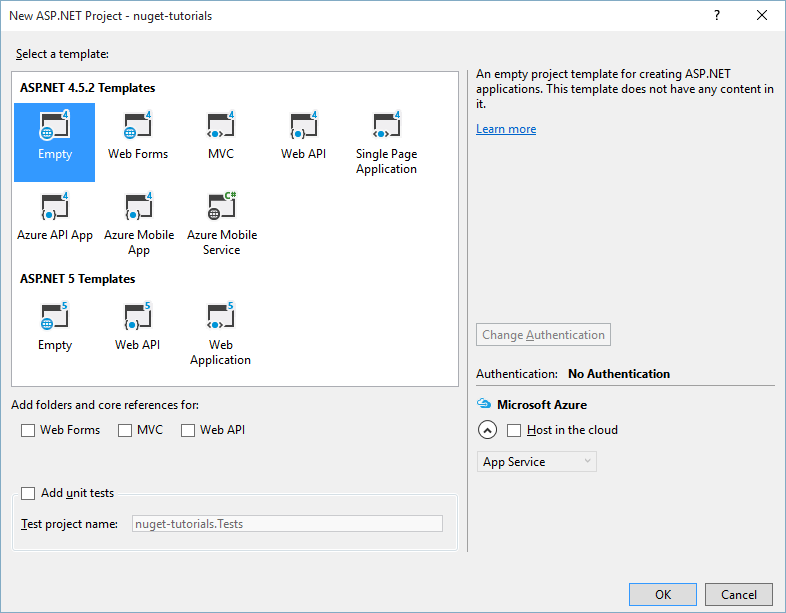Click the Cancel button
This screenshot has height=613, width=786.
point(739,594)
